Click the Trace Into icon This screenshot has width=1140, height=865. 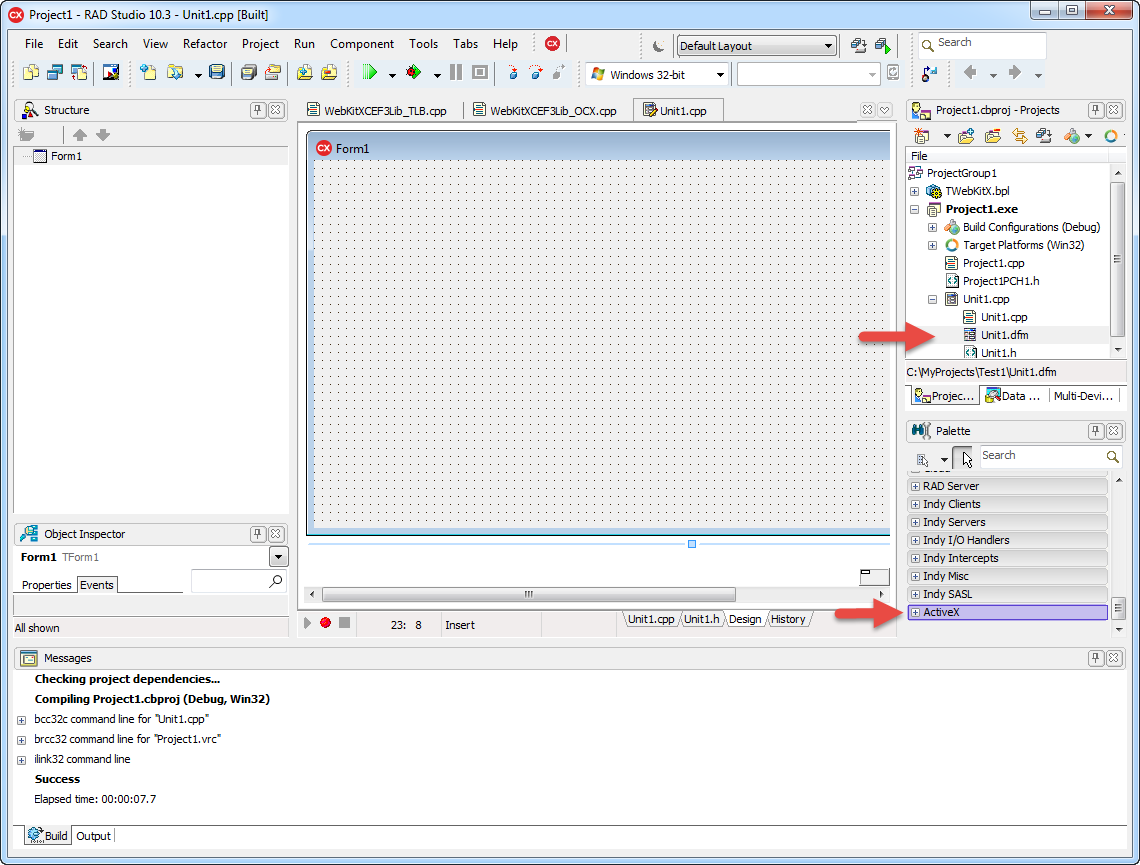(513, 73)
